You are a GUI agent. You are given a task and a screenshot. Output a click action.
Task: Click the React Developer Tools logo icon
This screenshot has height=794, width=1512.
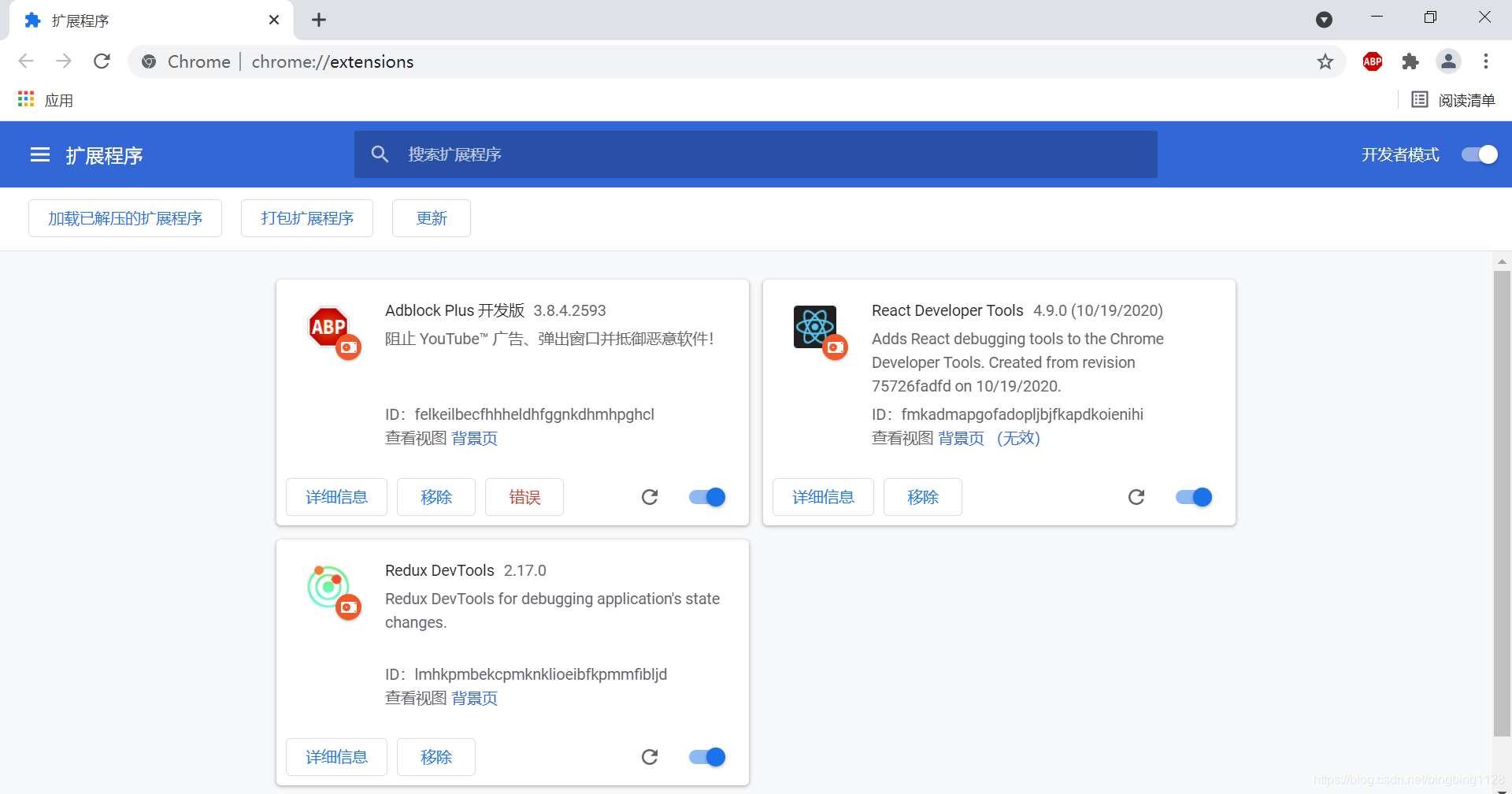815,327
